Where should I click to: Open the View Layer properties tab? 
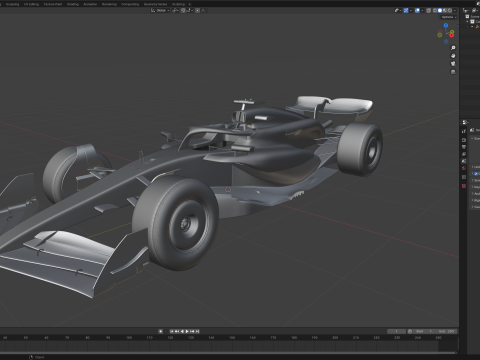[x=464, y=154]
